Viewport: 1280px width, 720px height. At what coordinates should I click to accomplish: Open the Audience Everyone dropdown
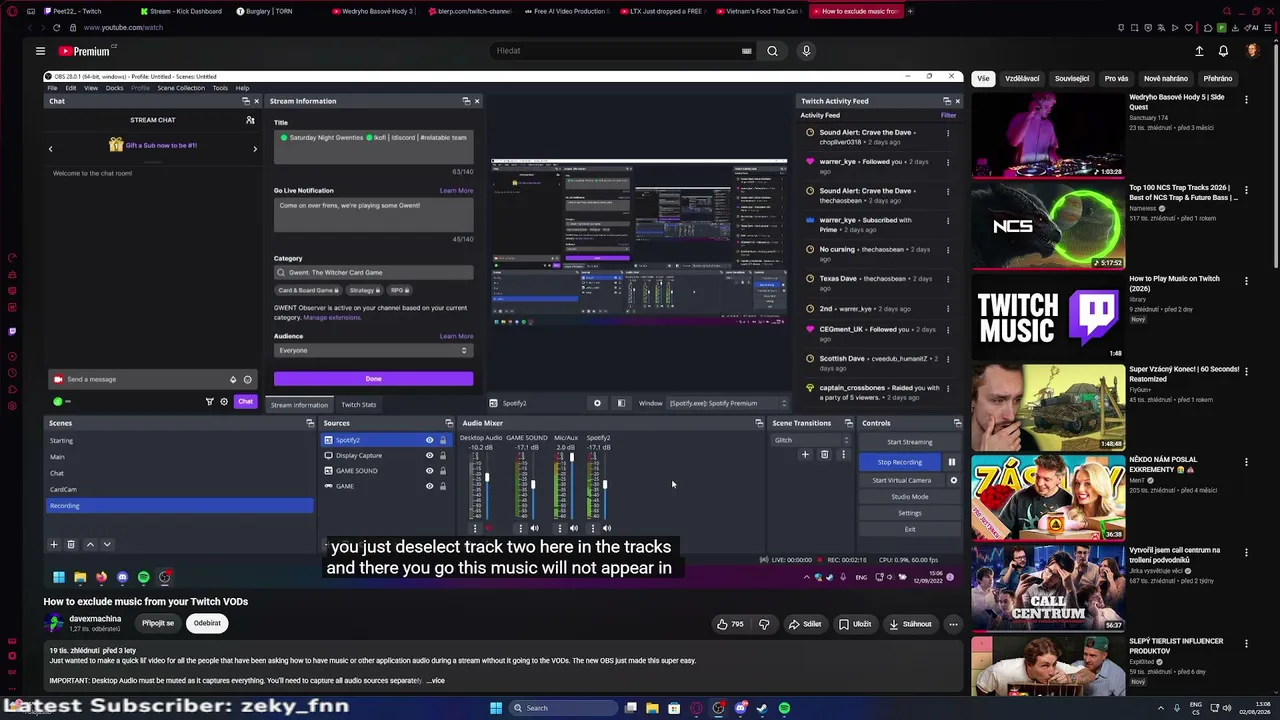click(x=373, y=351)
